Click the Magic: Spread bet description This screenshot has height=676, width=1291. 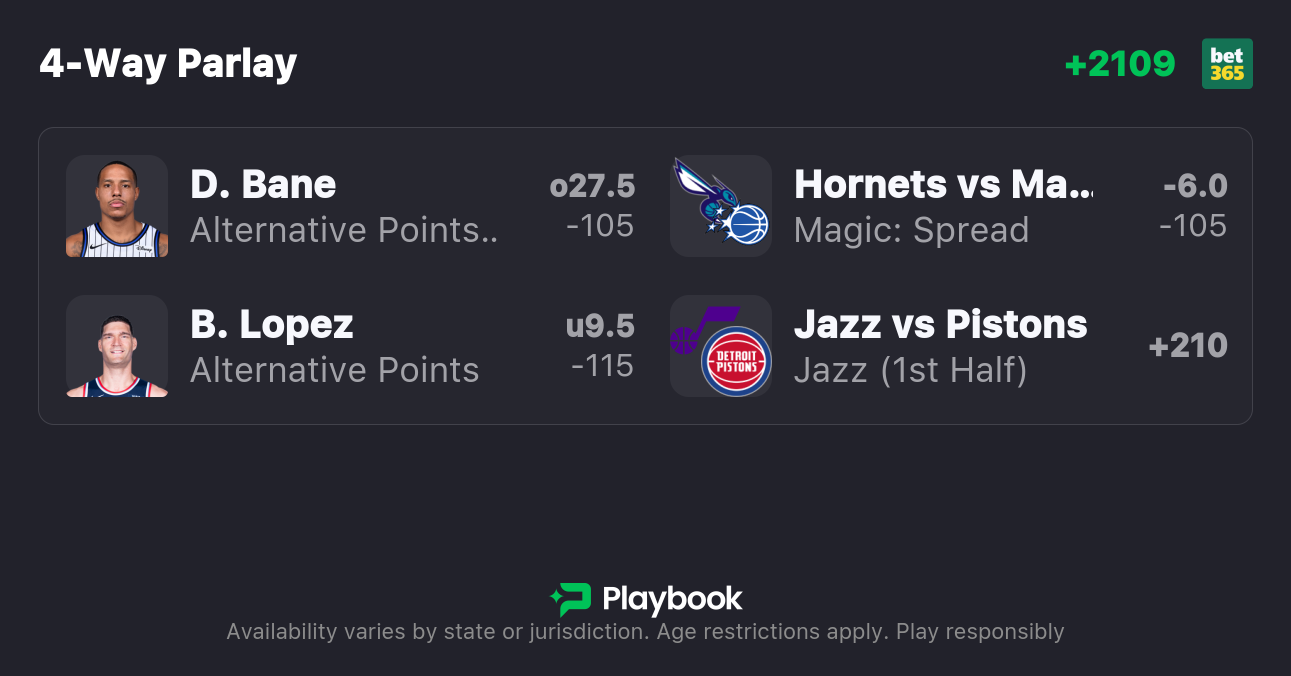click(x=911, y=231)
